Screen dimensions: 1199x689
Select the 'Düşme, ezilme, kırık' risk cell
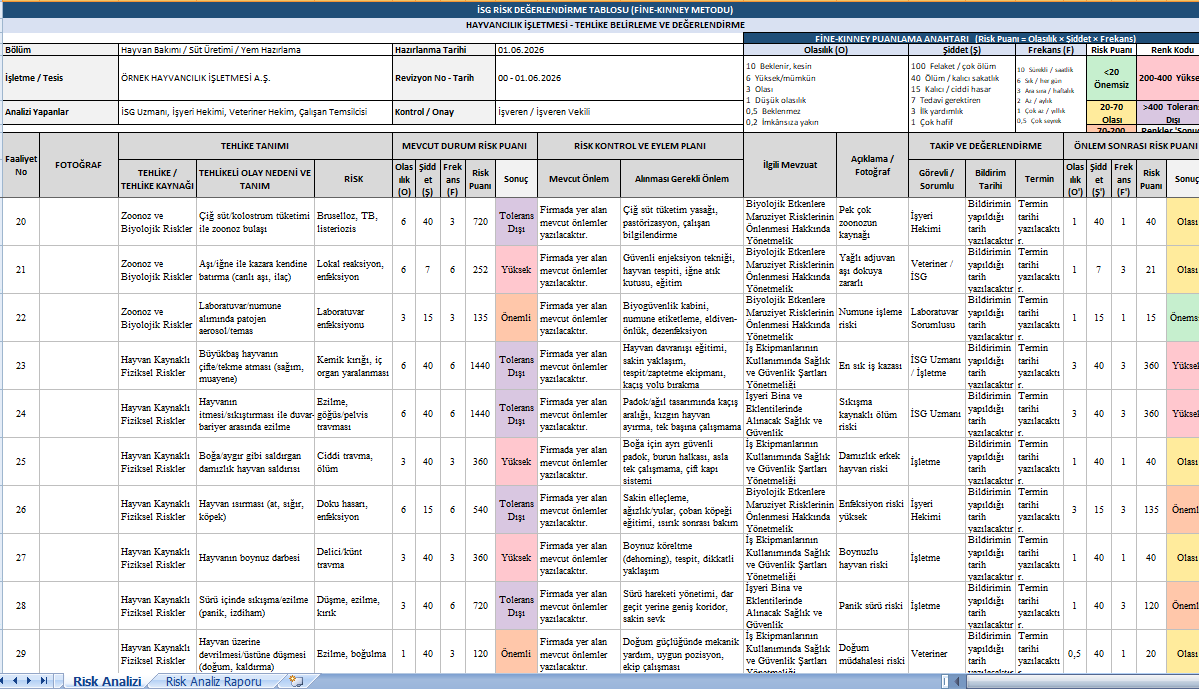click(353, 606)
